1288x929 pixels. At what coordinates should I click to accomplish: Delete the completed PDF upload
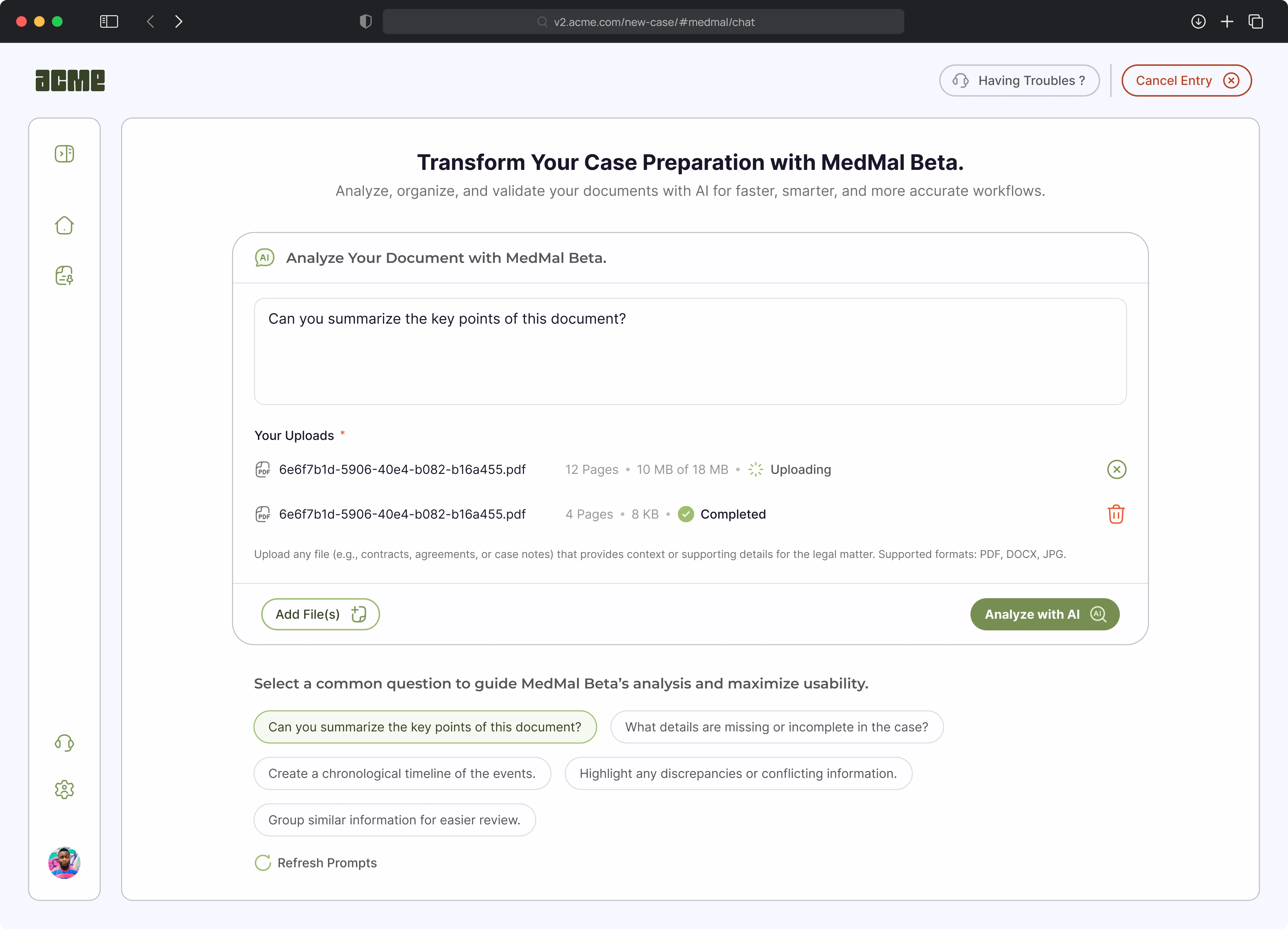click(1115, 514)
